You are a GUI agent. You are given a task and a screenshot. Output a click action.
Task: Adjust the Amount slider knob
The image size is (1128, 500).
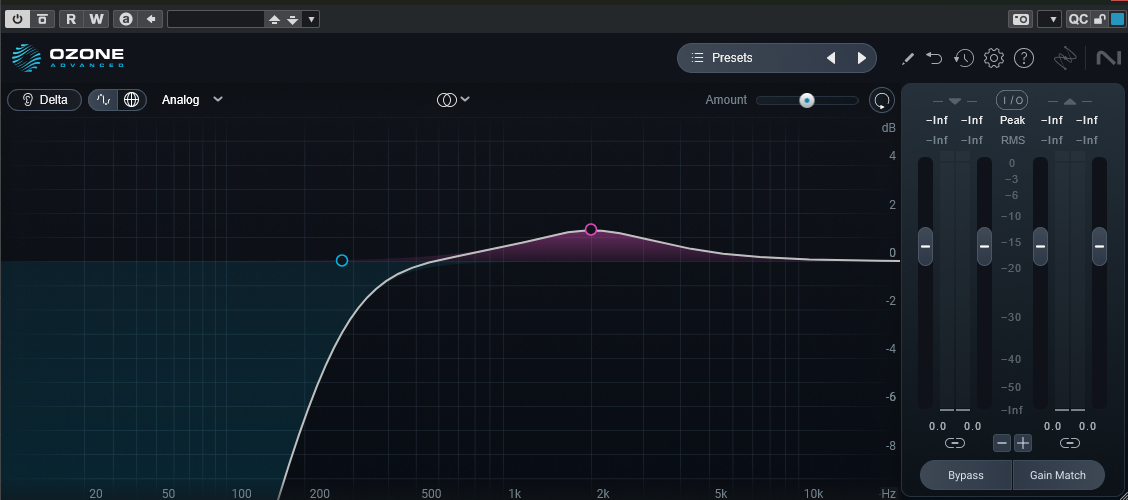point(807,100)
